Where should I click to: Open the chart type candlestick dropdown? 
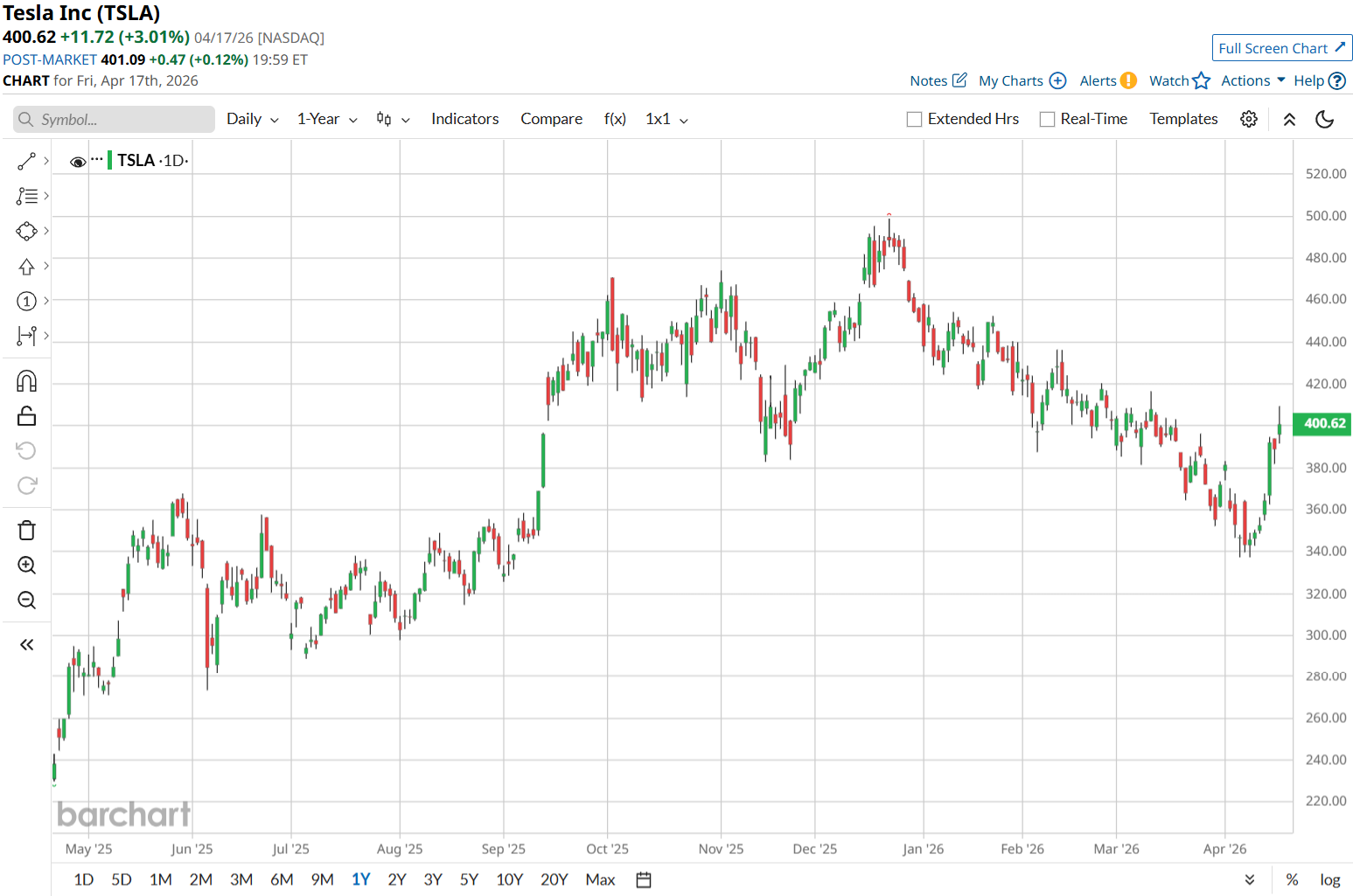coord(393,119)
